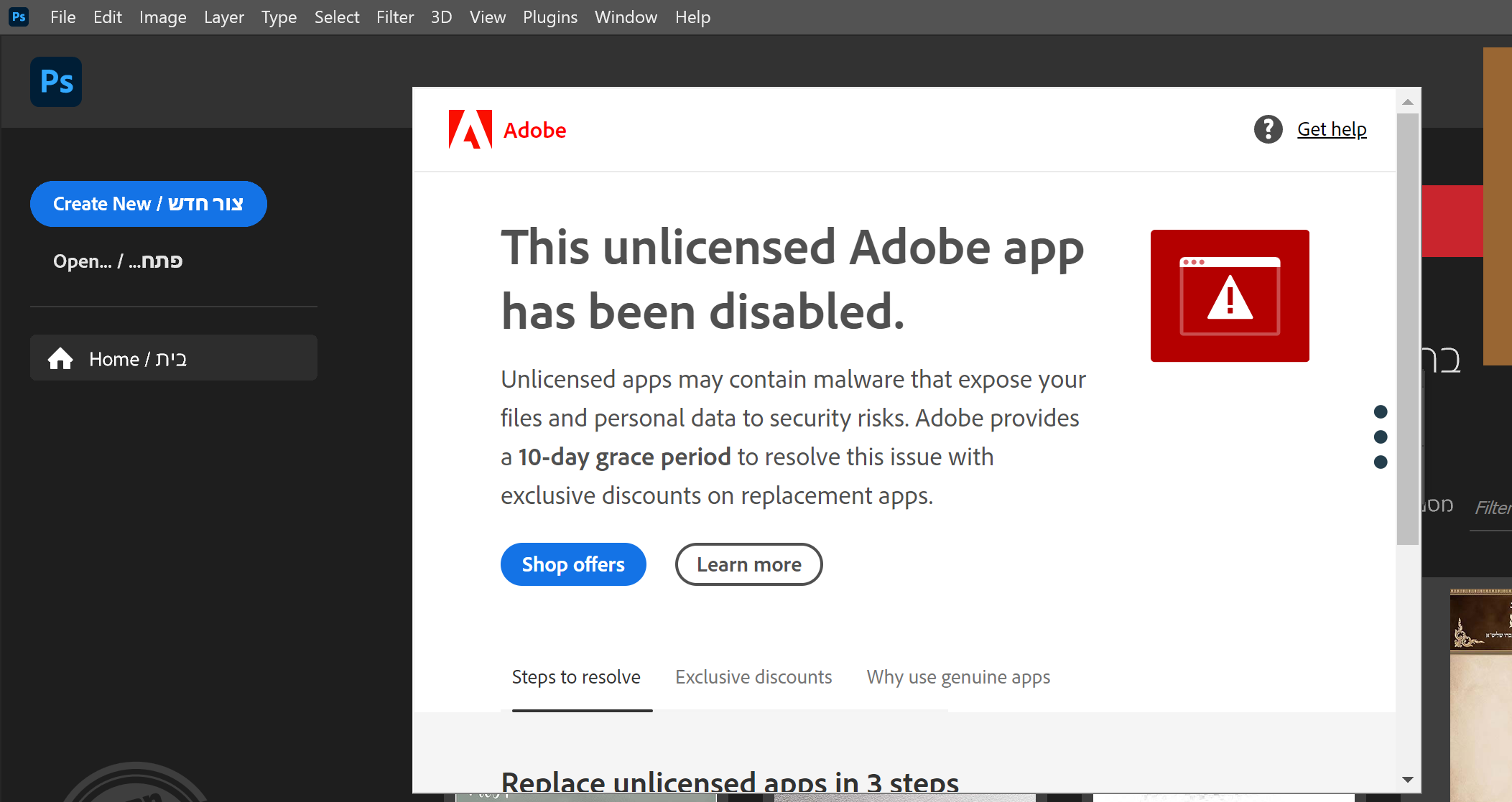Click the large Photoshop home logo

pyautogui.click(x=56, y=82)
